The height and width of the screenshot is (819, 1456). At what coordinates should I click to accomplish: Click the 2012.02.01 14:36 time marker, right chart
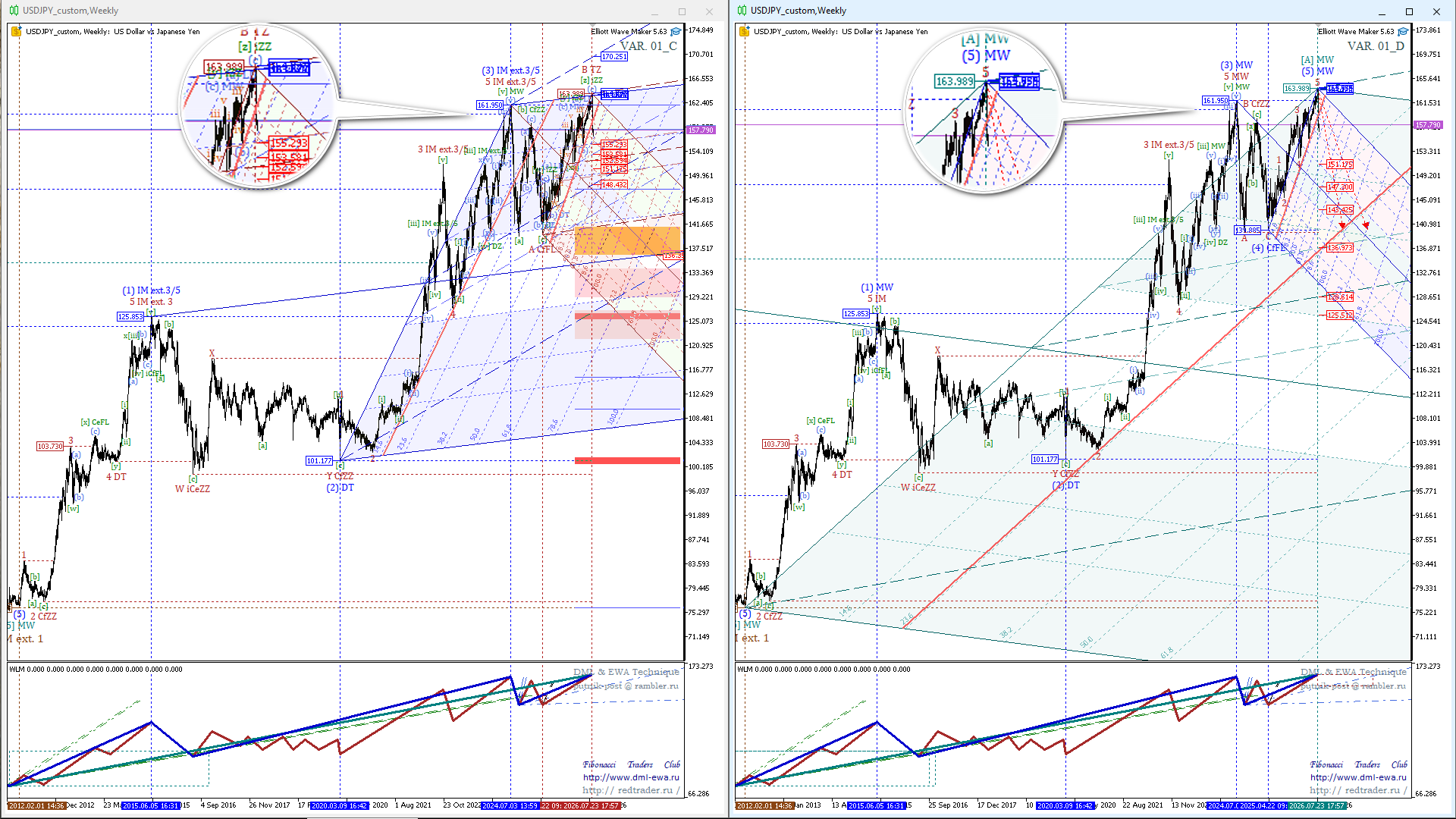[x=764, y=805]
